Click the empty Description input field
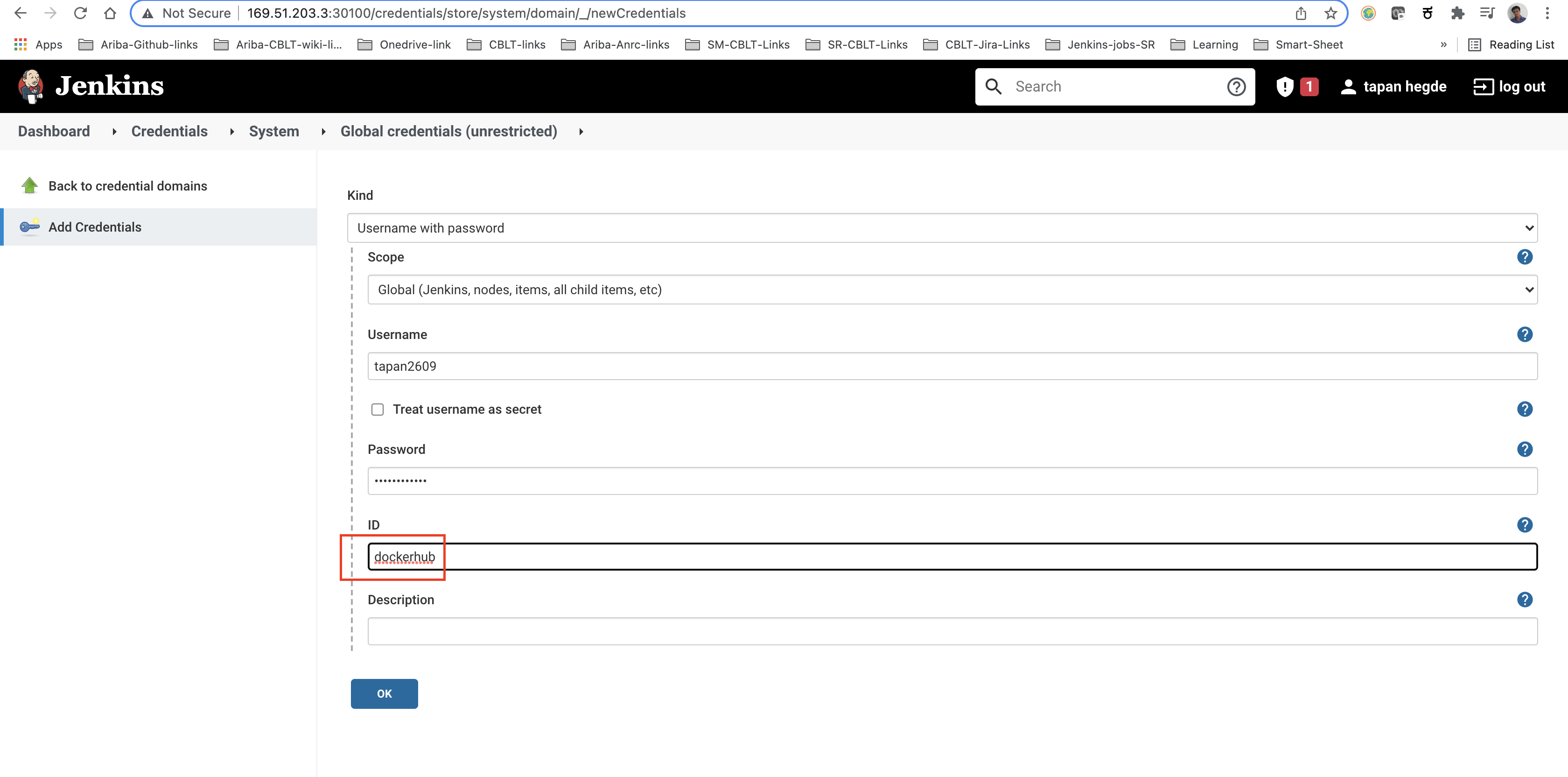 tap(952, 631)
